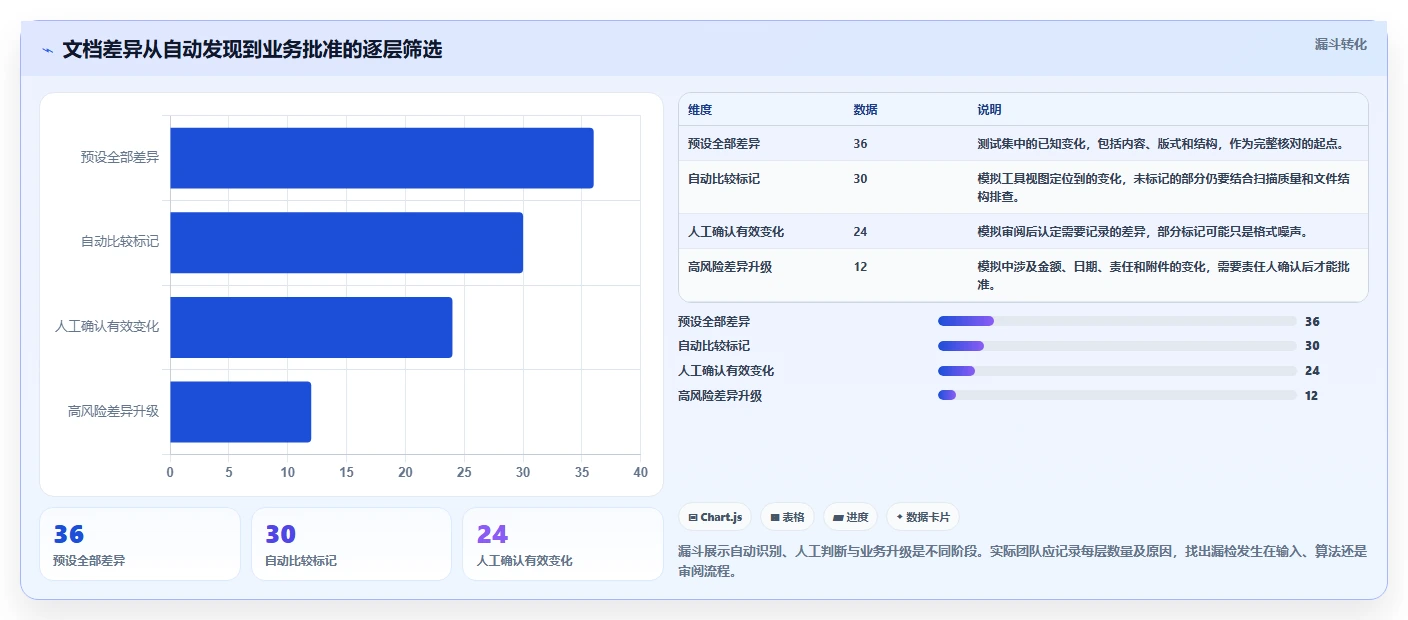Click the 预设全部差异 y-axis label on chart

pos(120,157)
